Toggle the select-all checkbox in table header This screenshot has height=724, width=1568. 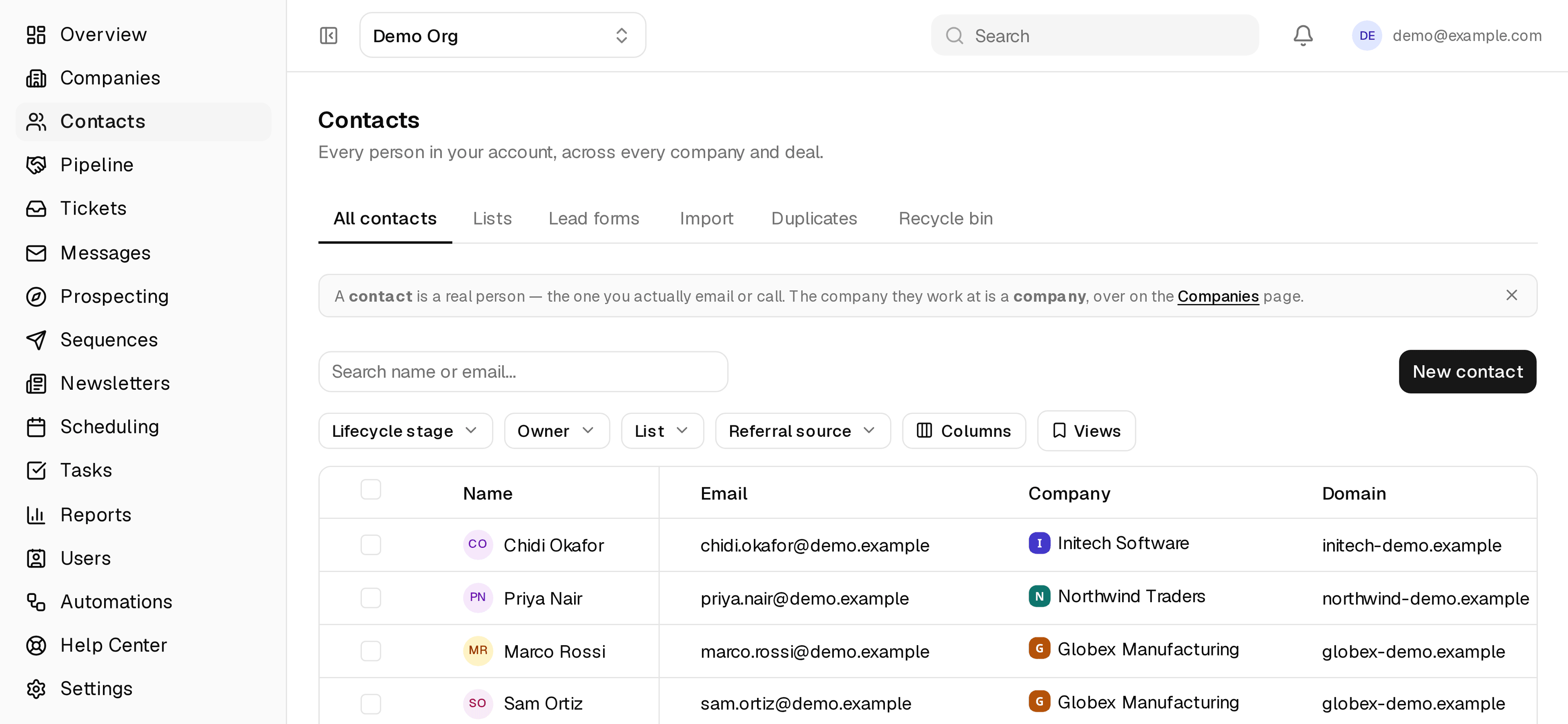371,489
